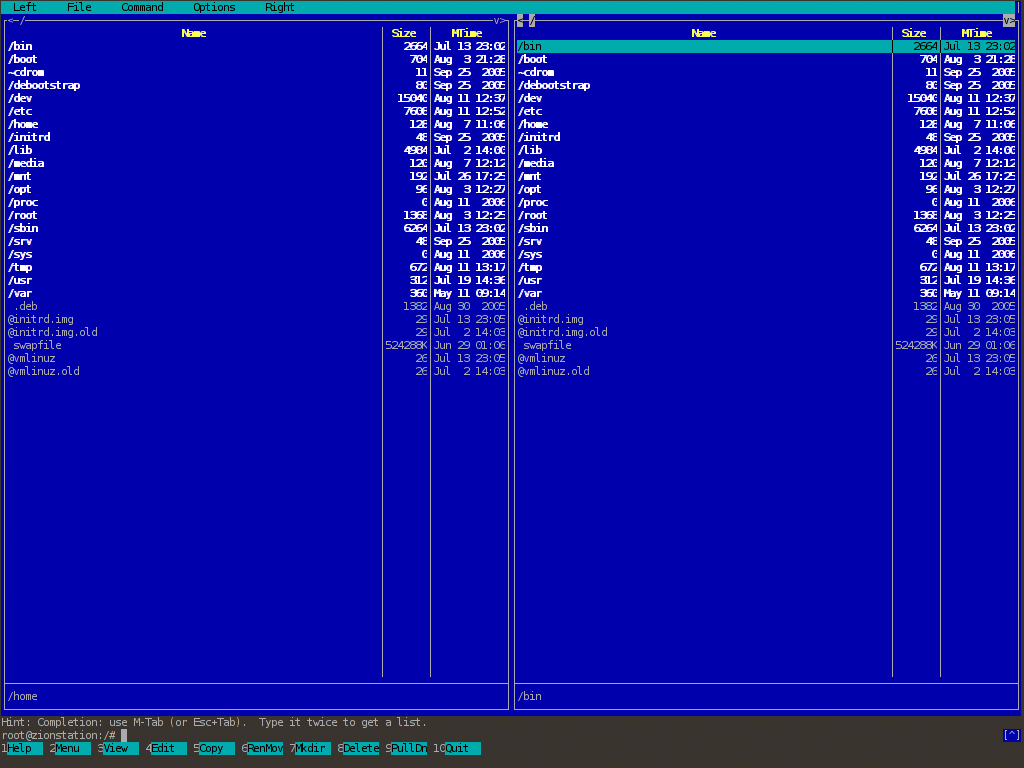Select swapfile in the right panel

click(547, 345)
